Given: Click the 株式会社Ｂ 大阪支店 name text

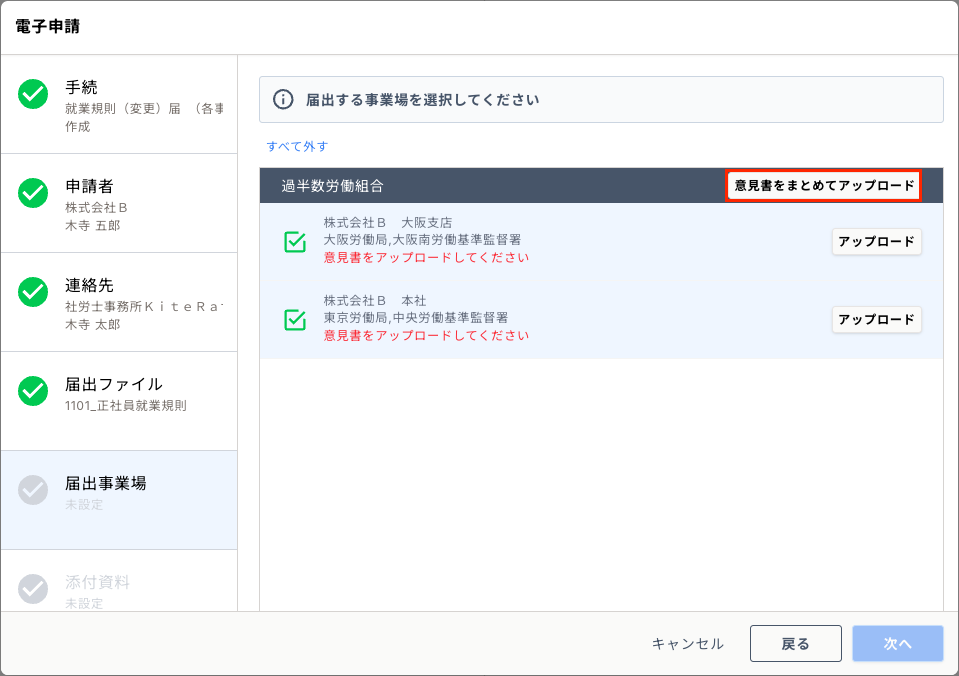Looking at the screenshot, I should (x=388, y=222).
